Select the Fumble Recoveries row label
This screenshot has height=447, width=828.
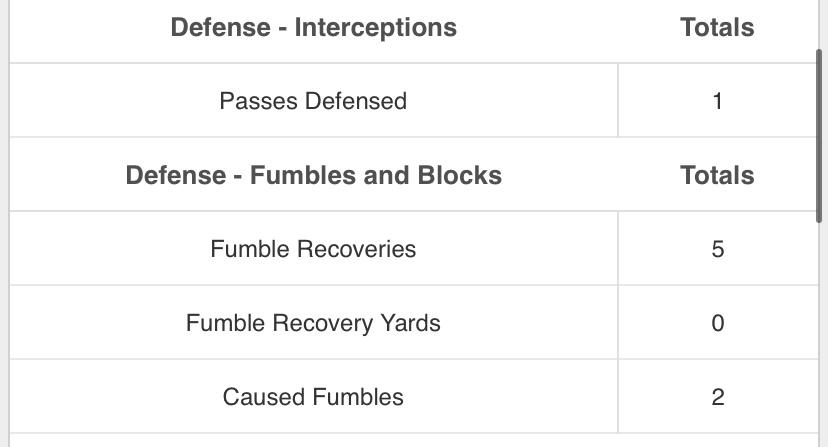(x=313, y=249)
